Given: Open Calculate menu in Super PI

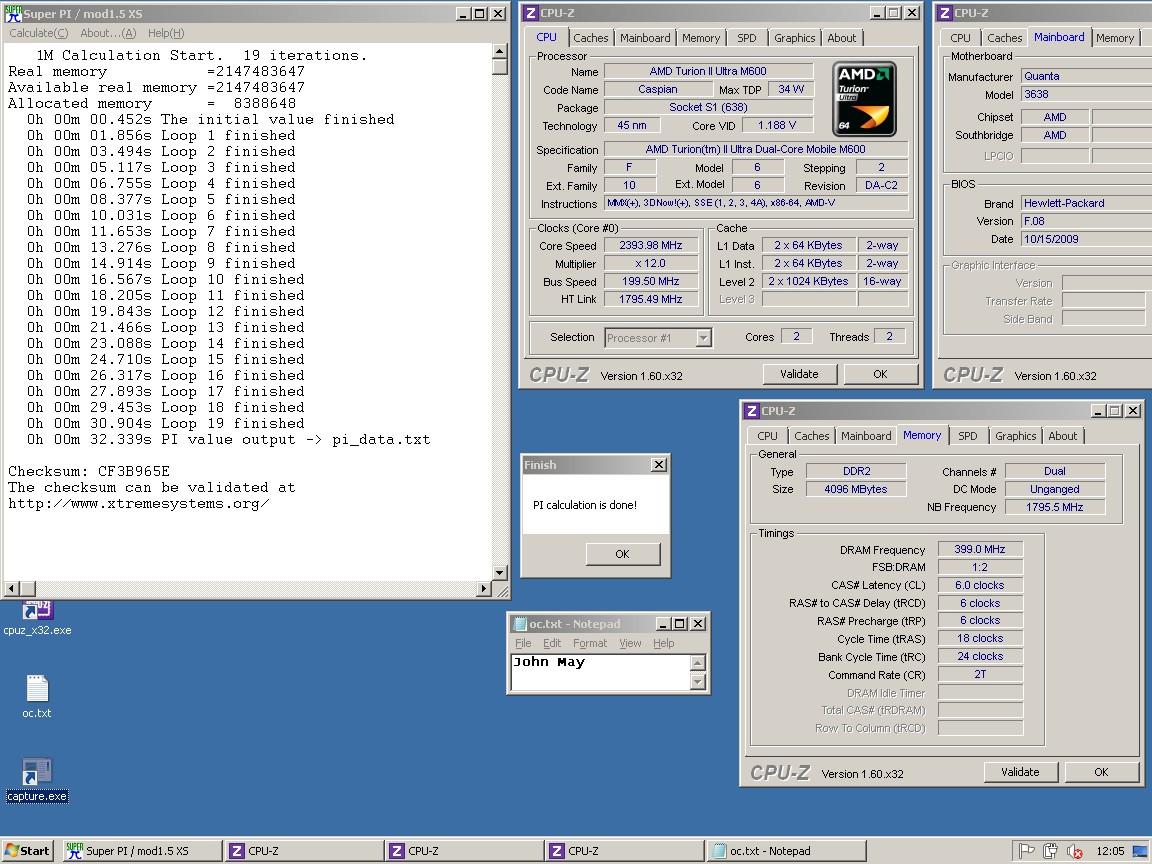Looking at the screenshot, I should click(x=38, y=33).
